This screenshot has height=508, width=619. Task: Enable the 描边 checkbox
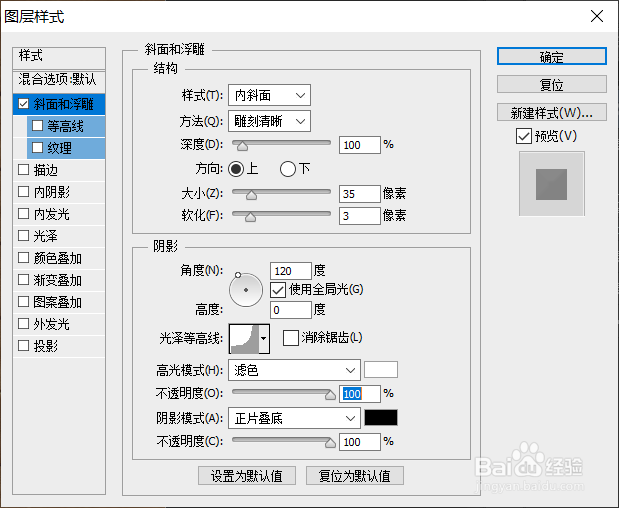(x=24, y=170)
